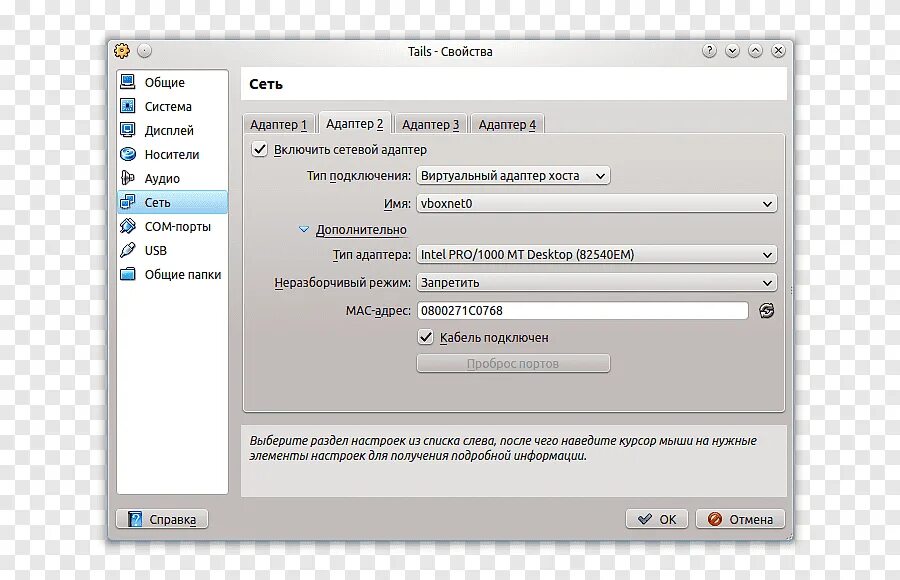Click the COM-порты connector icon
The width and height of the screenshot is (900, 580).
[127, 226]
